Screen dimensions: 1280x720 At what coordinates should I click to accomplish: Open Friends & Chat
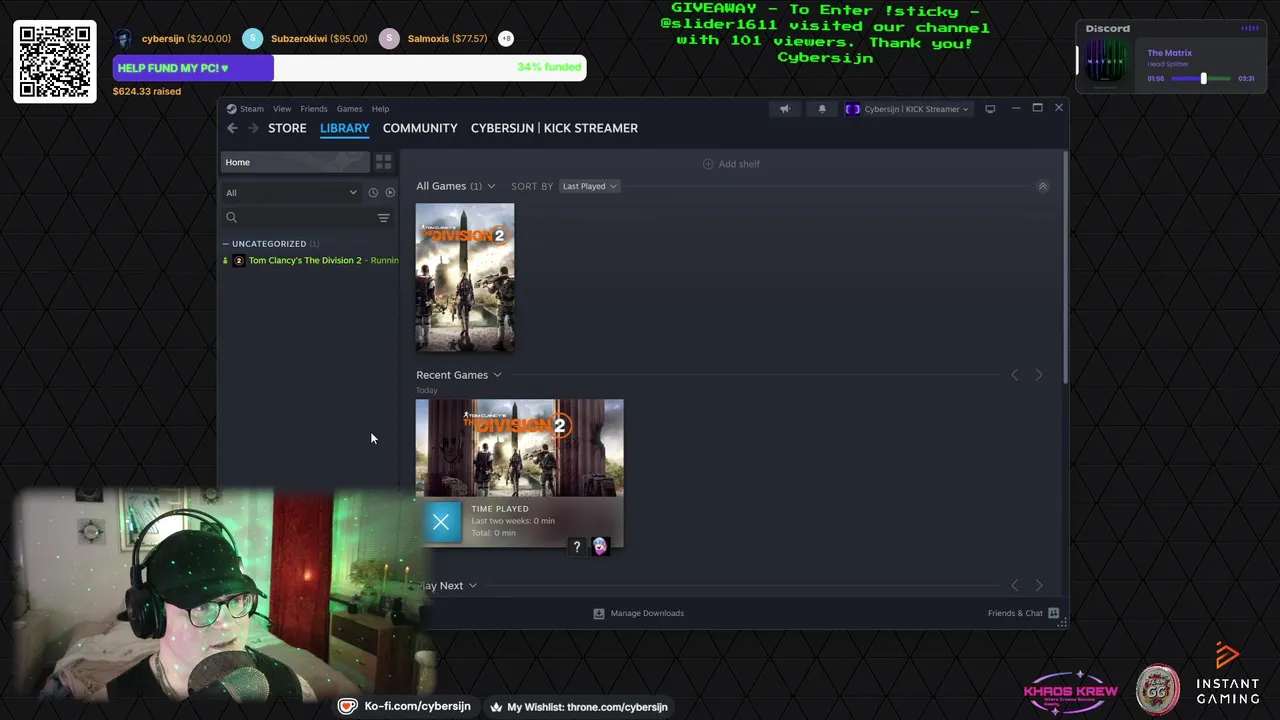click(x=1023, y=613)
